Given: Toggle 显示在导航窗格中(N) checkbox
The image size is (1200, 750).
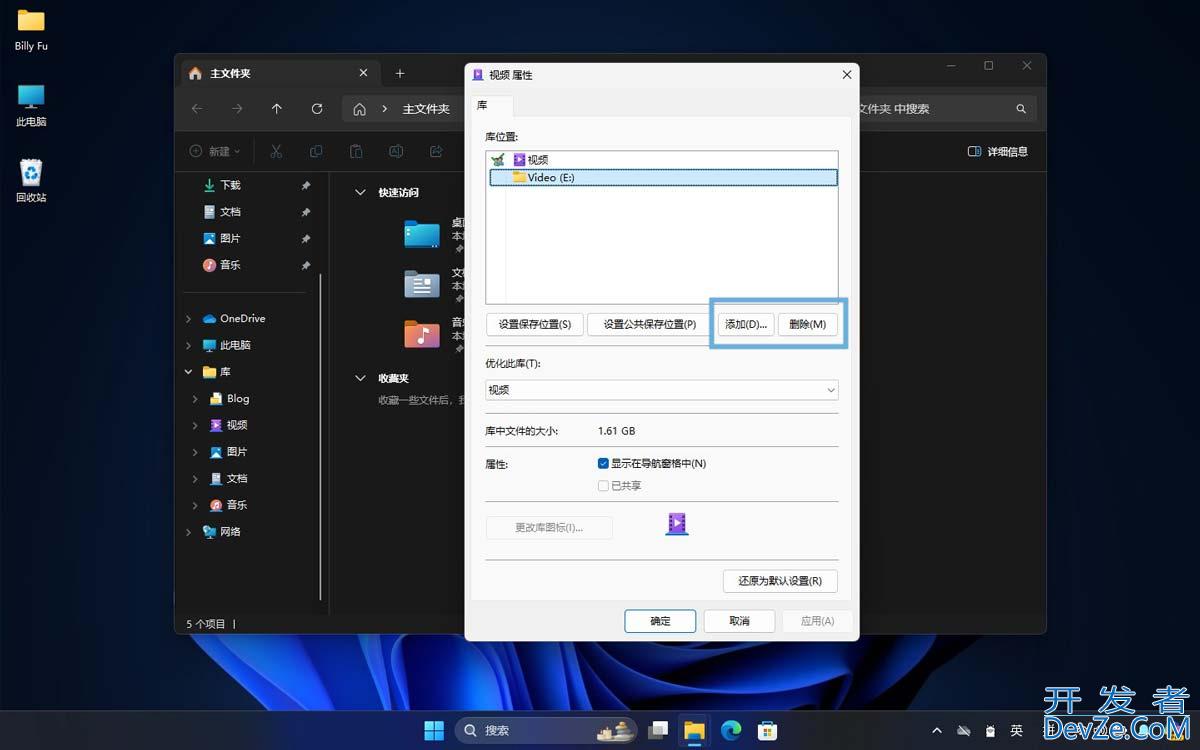Looking at the screenshot, I should [x=603, y=464].
